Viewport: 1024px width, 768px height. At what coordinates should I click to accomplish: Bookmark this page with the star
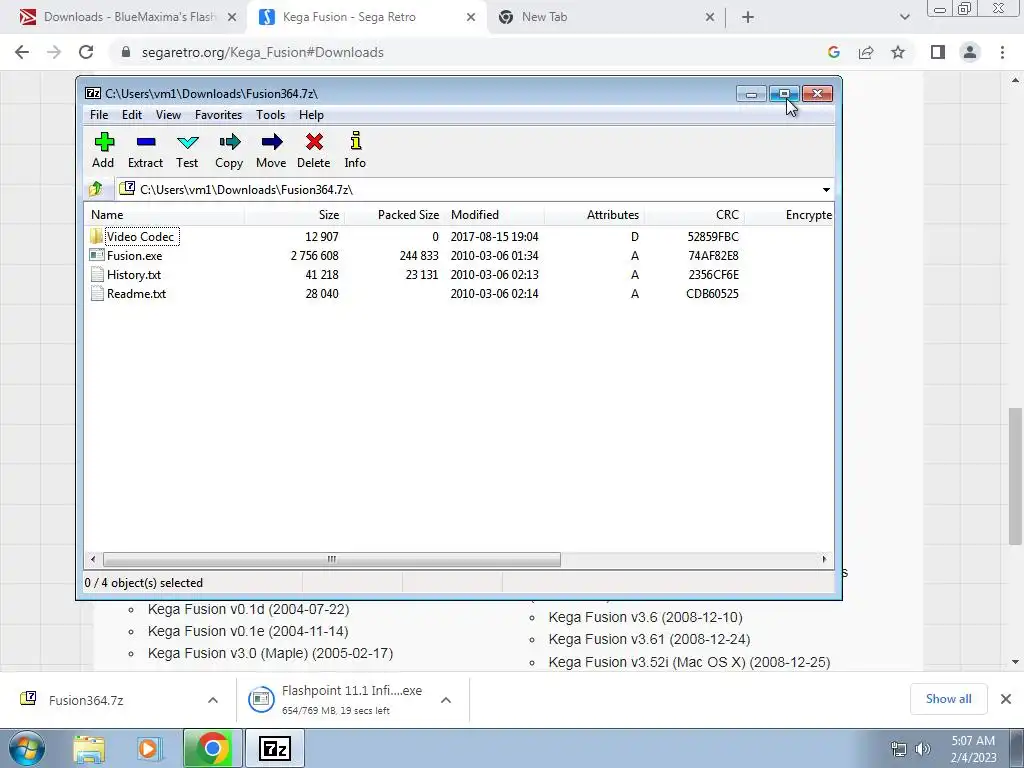(x=898, y=52)
